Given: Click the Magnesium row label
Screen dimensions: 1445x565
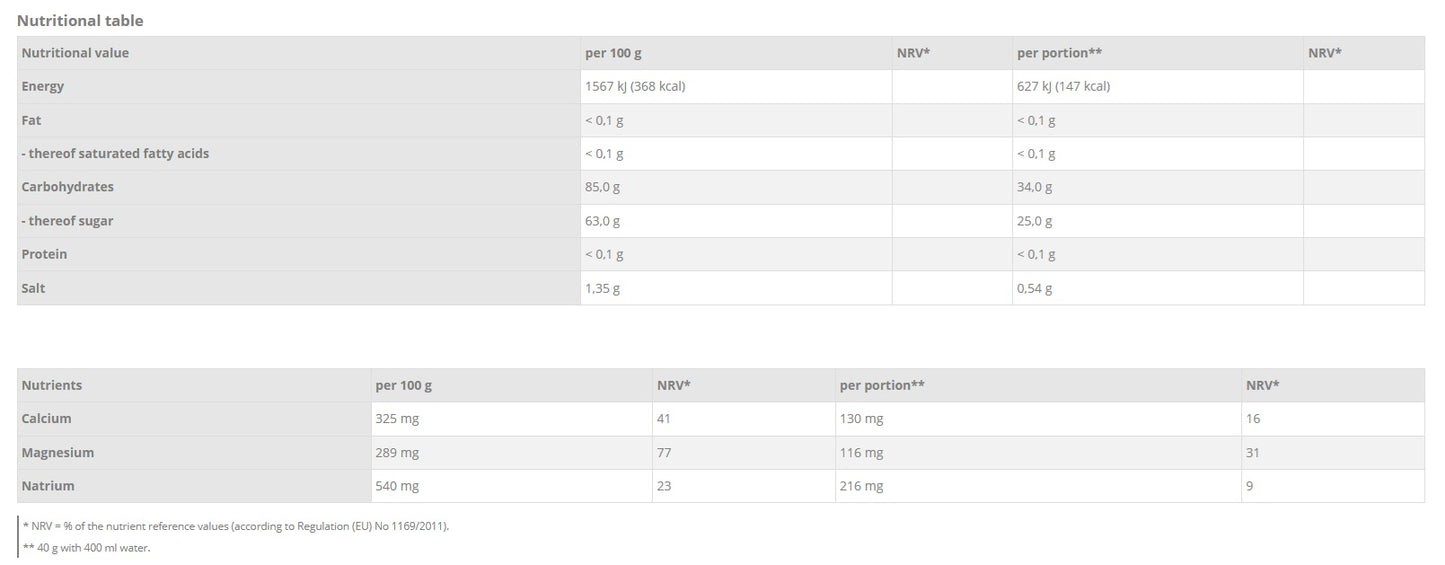Looking at the screenshot, I should tap(58, 453).
